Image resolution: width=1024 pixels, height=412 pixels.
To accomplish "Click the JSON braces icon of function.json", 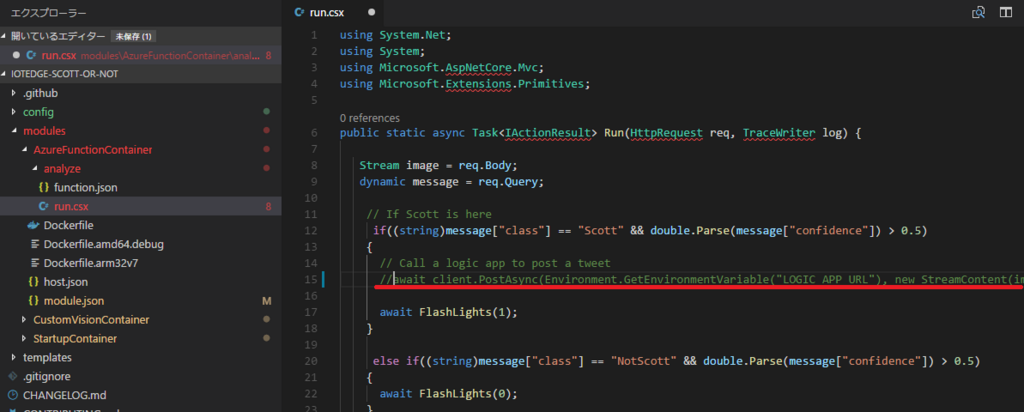I will pos(44,187).
